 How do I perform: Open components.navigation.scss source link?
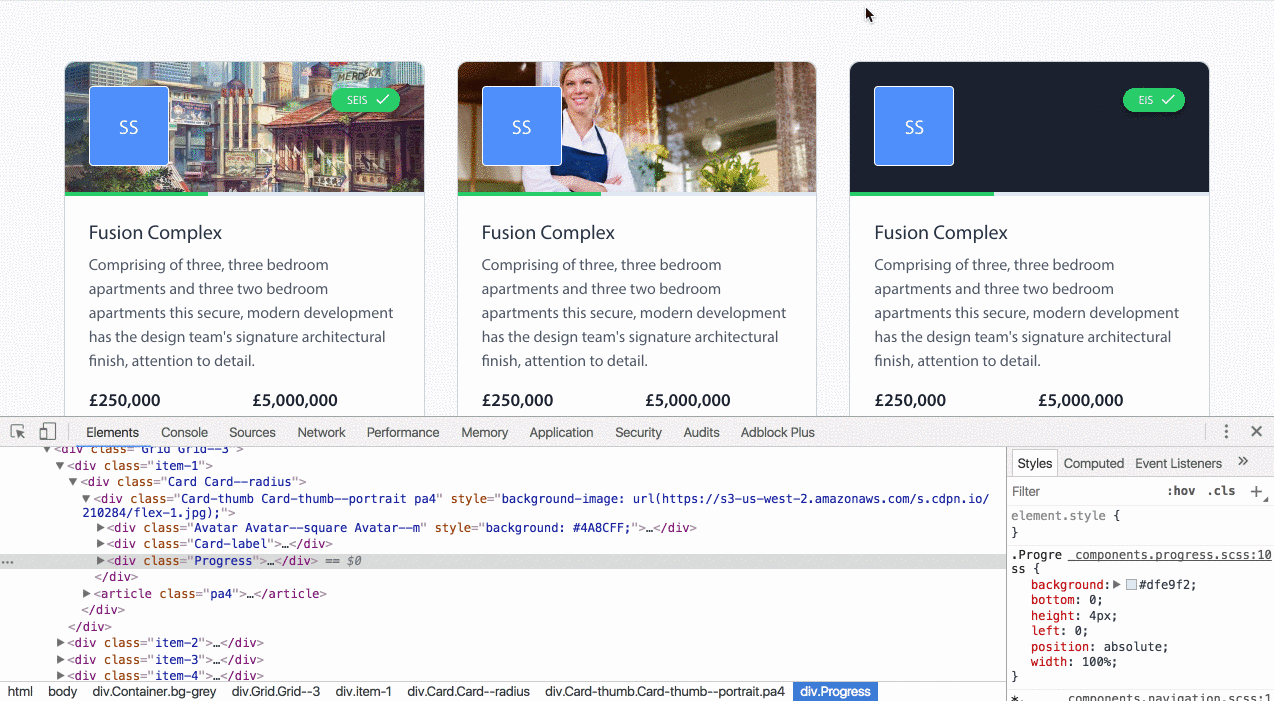[1171, 699]
